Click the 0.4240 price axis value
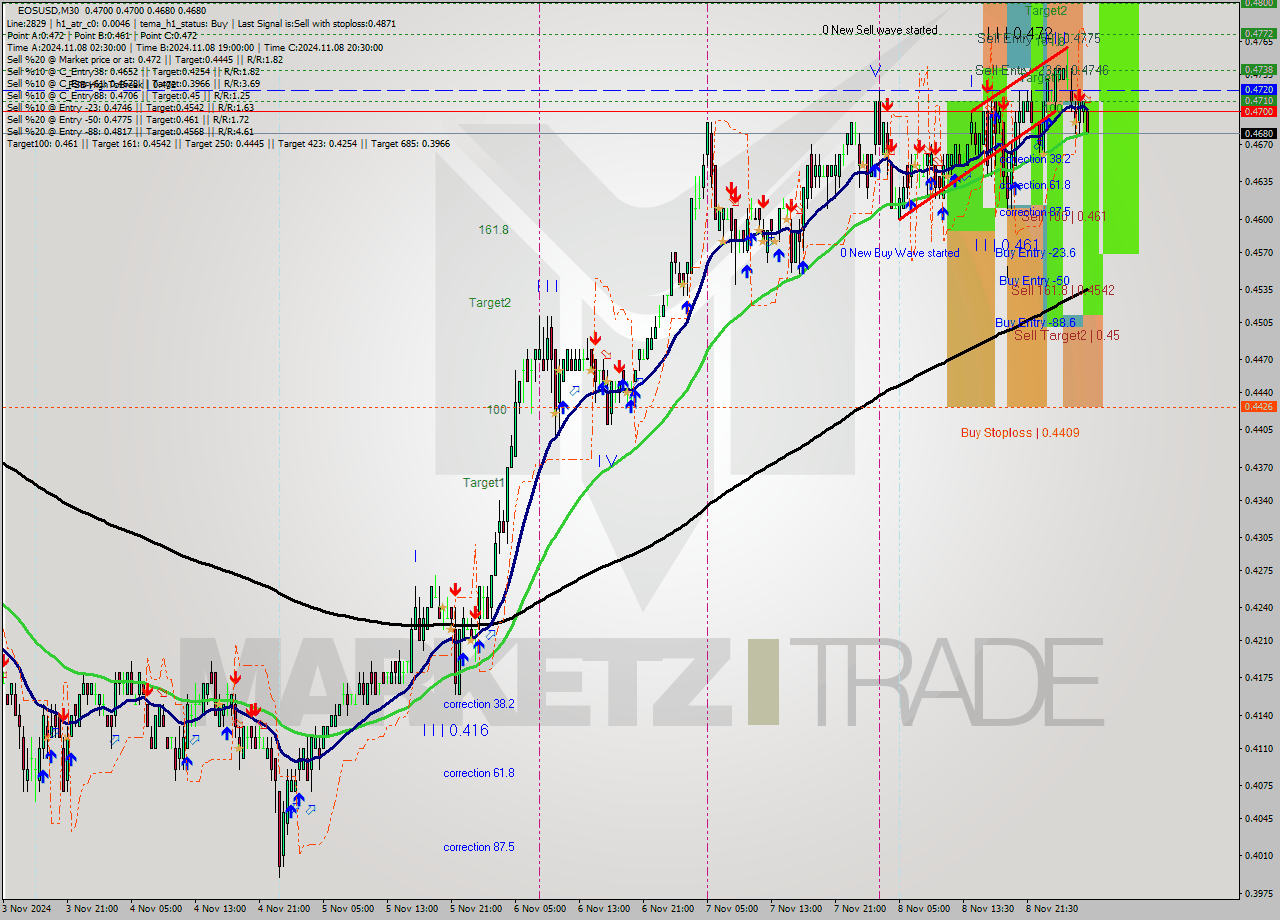1280x920 pixels. [x=1258, y=606]
